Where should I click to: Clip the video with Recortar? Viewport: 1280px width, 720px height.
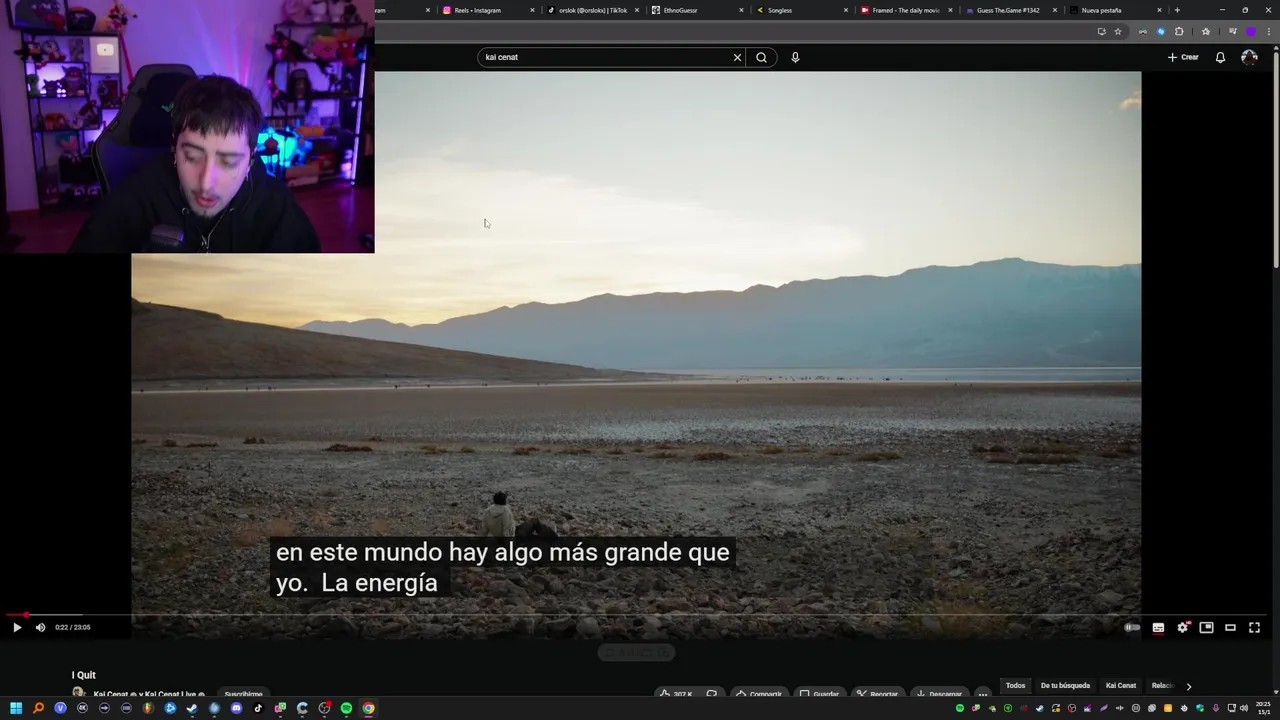(877, 694)
